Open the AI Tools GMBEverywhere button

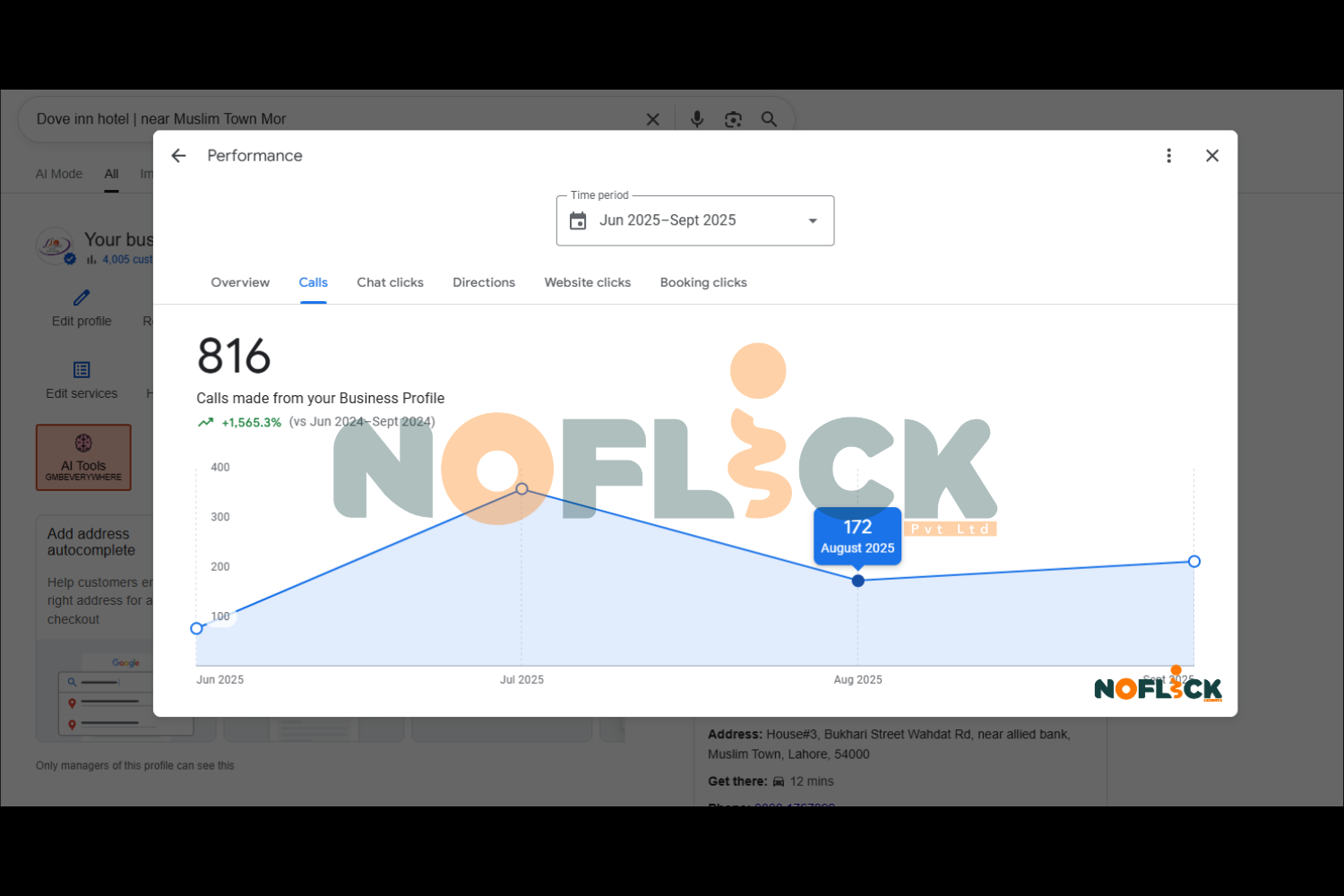(x=83, y=457)
